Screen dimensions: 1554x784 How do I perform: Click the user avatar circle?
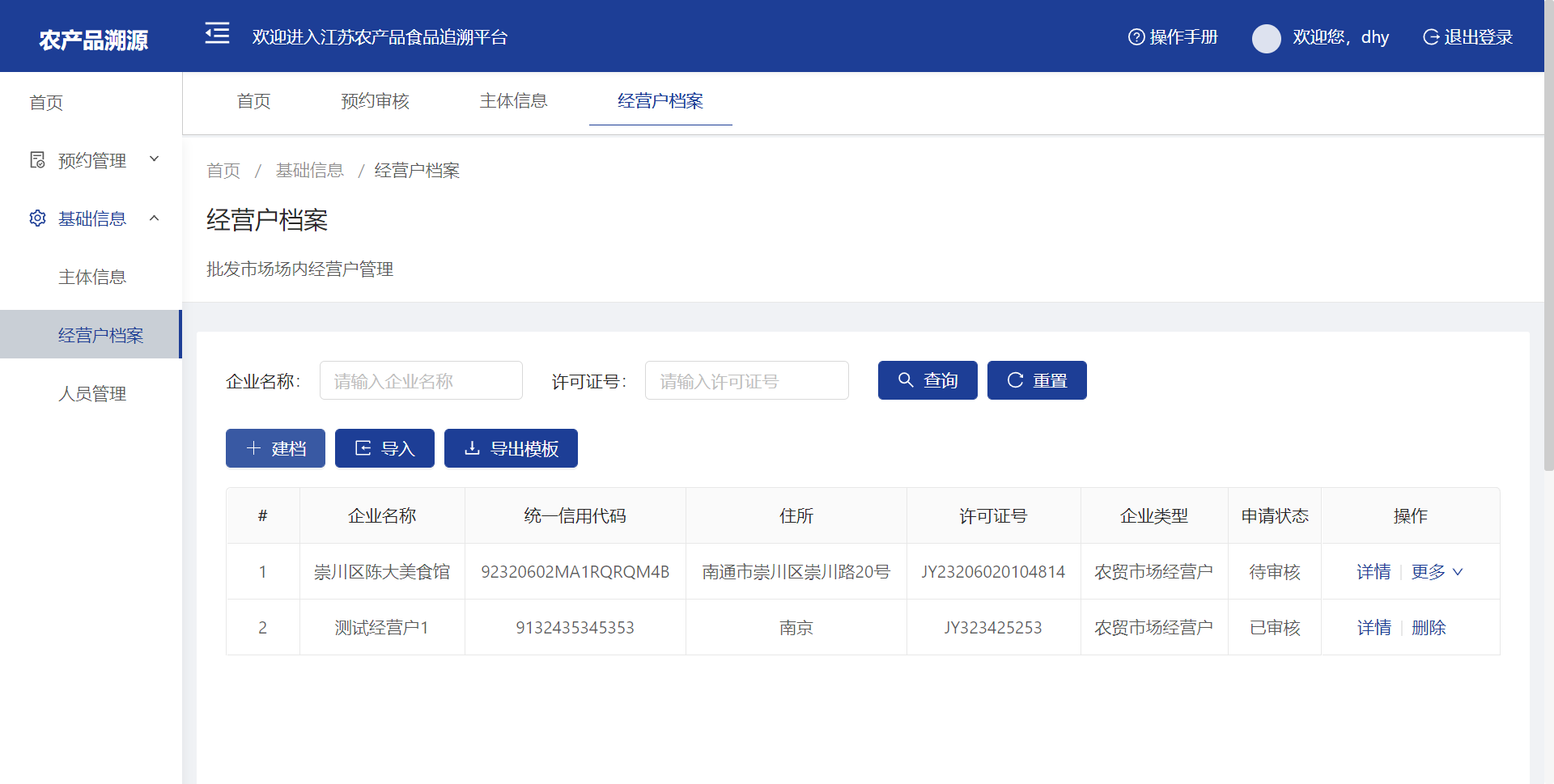[1266, 38]
